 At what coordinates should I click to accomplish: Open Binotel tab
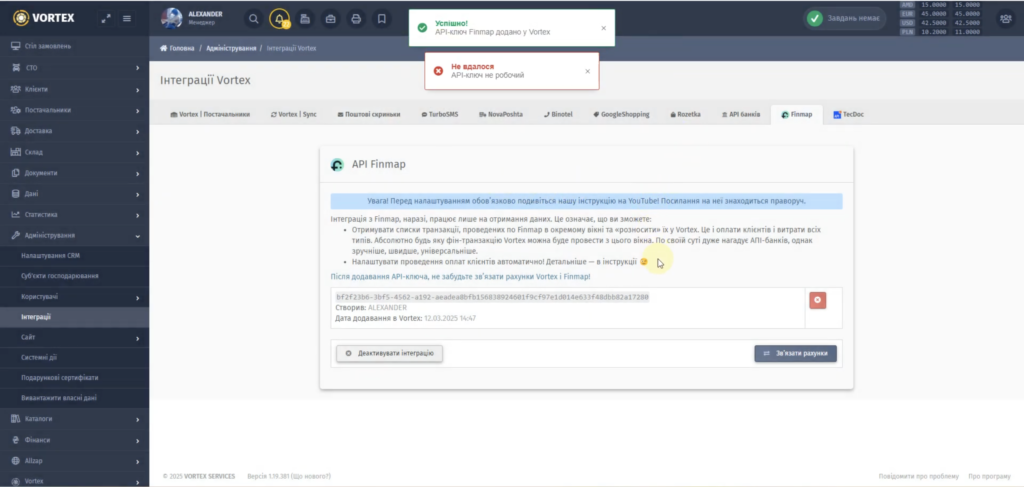[558, 114]
